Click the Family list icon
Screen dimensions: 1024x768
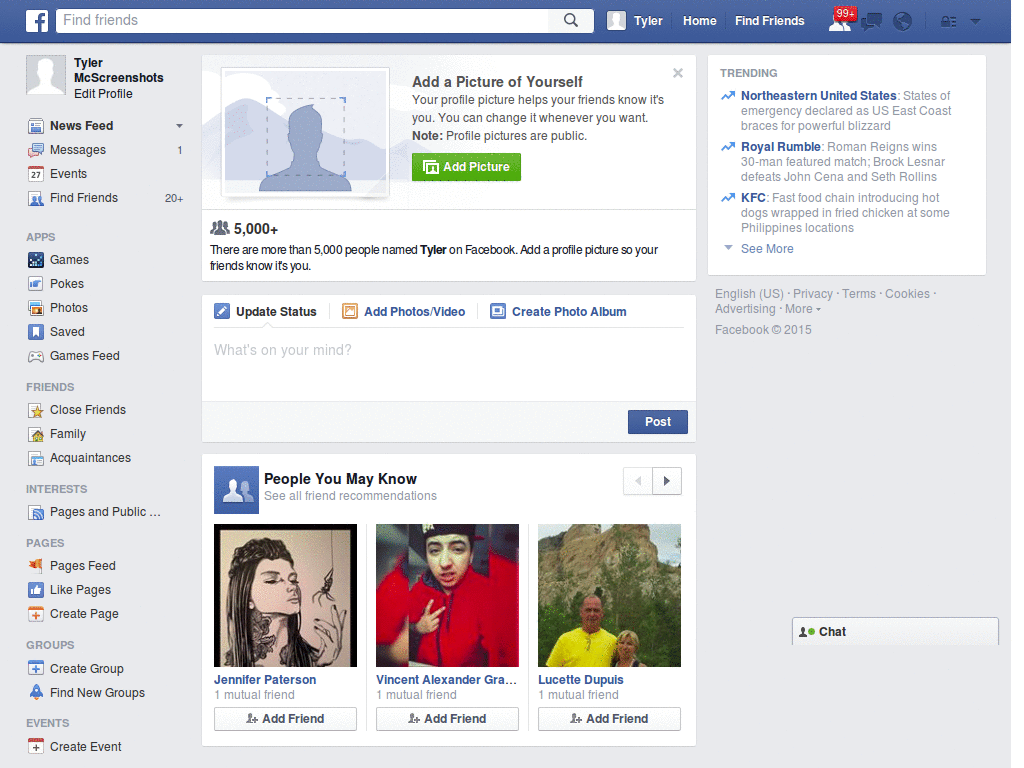[36, 434]
